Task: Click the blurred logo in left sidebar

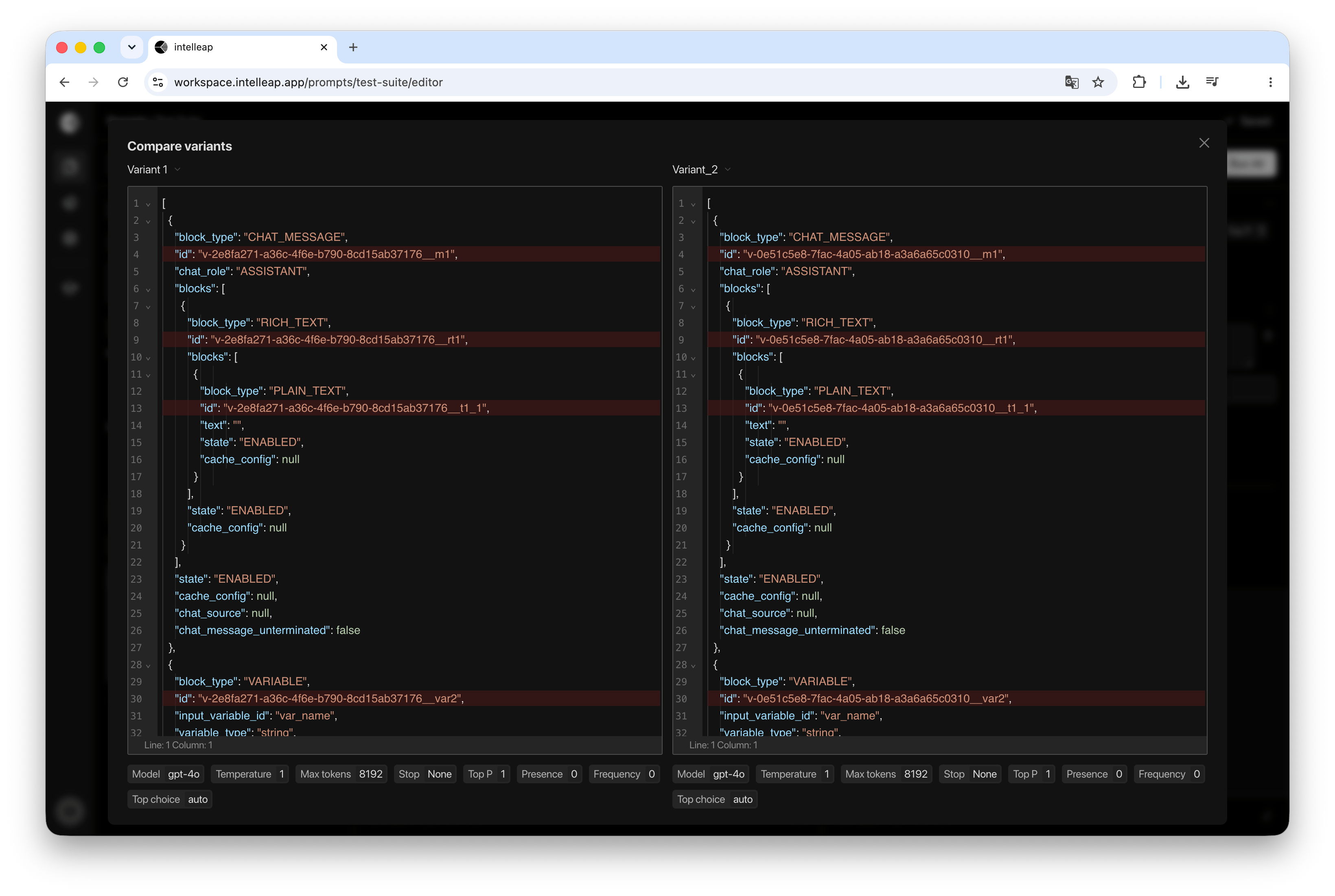Action: pos(70,122)
